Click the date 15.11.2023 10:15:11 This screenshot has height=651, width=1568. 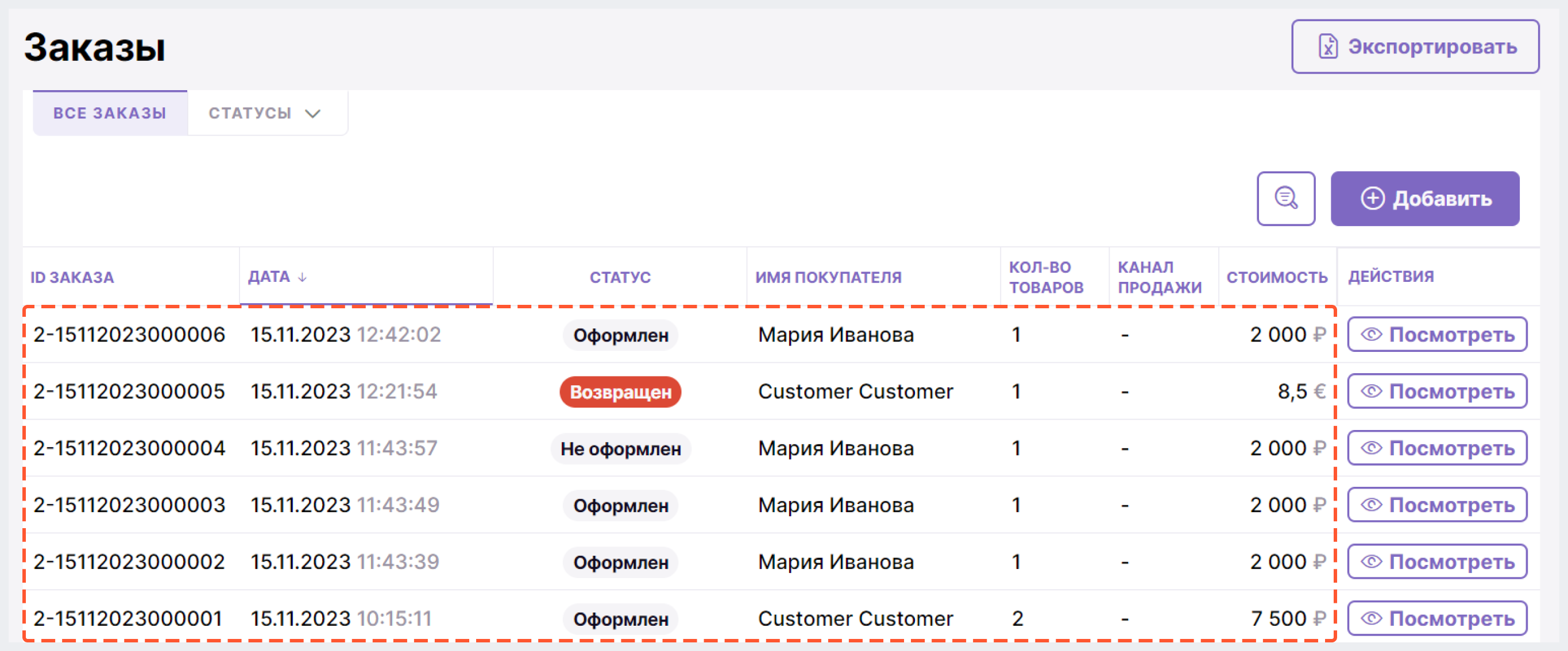[341, 619]
